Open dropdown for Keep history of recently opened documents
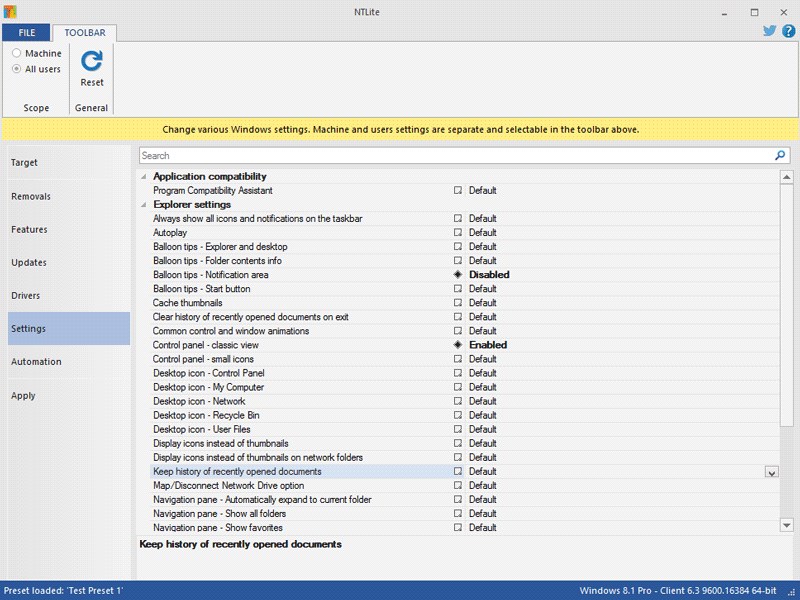The height and width of the screenshot is (600, 800). click(x=771, y=472)
